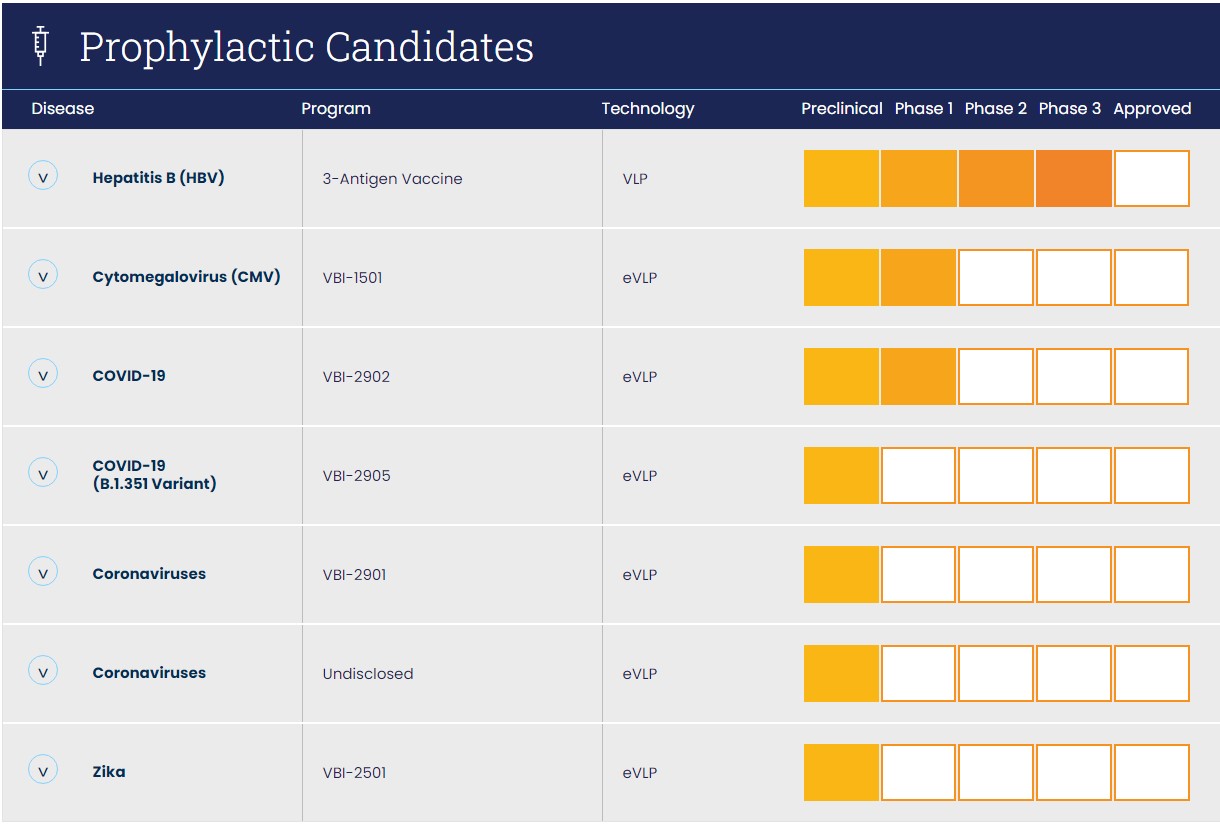Expand the Zika row chevron
The image size is (1220, 824).
43,771
